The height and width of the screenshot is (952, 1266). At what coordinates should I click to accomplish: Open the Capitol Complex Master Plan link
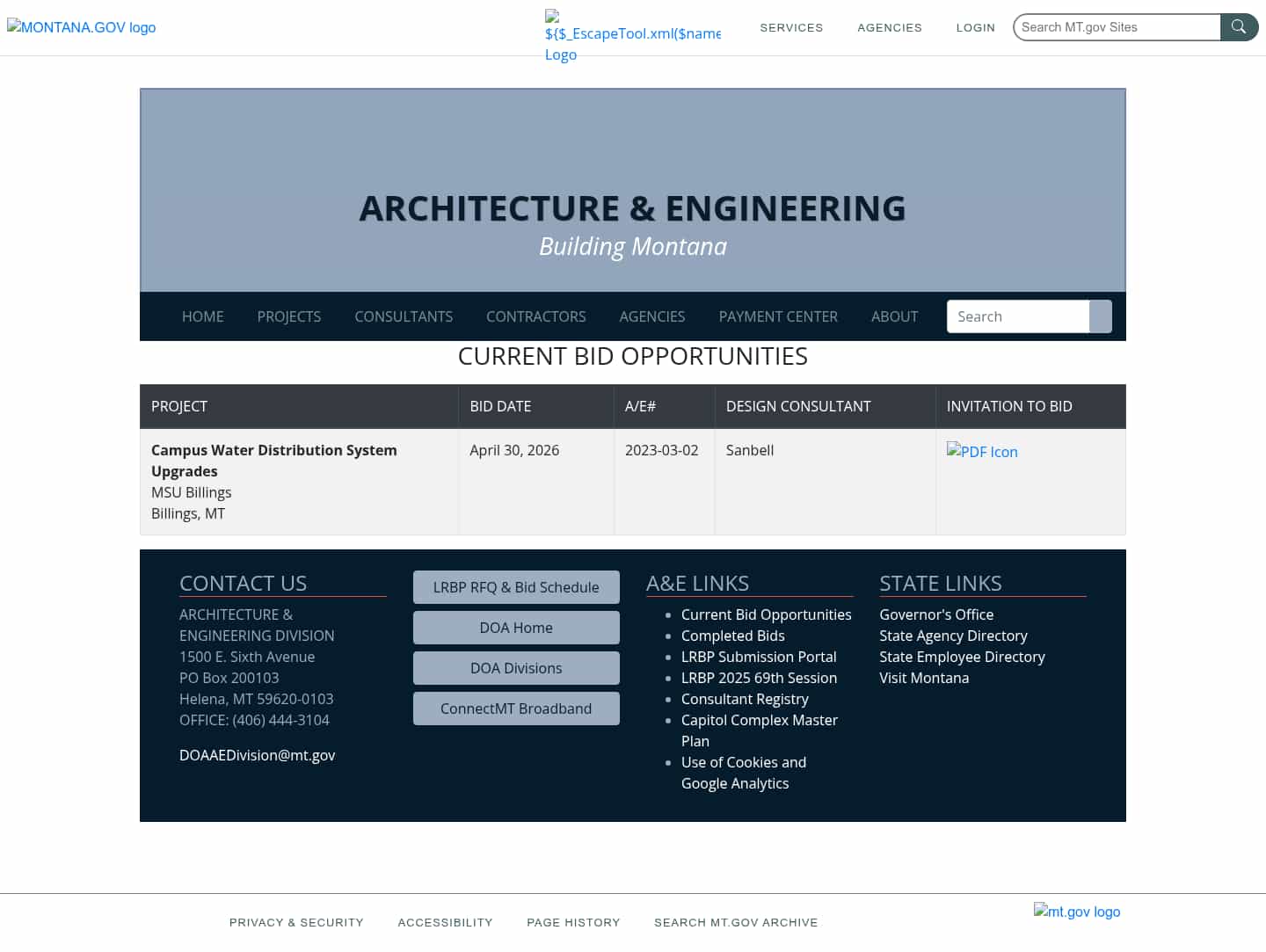tap(760, 730)
